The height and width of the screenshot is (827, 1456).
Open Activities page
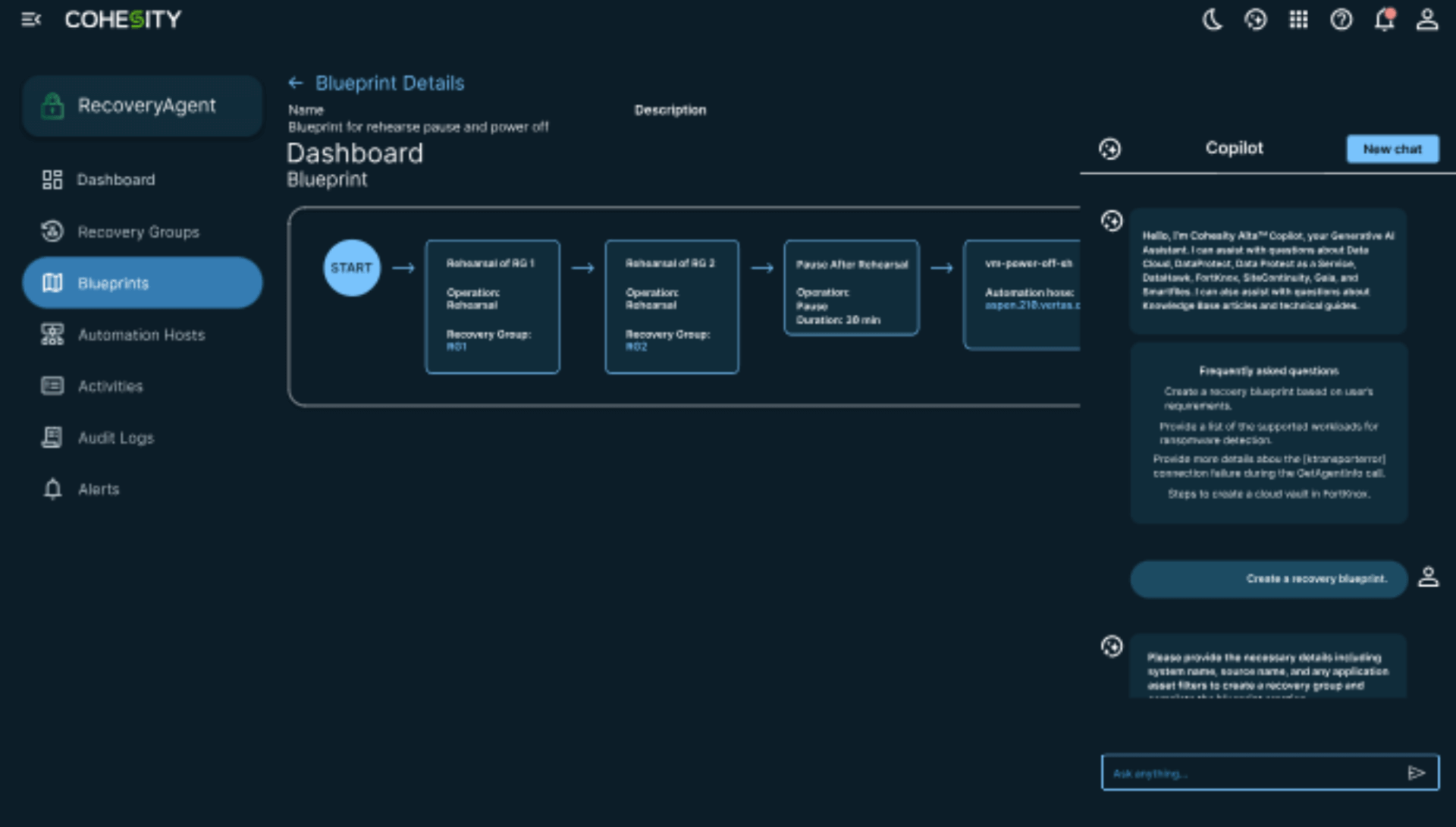click(x=110, y=386)
